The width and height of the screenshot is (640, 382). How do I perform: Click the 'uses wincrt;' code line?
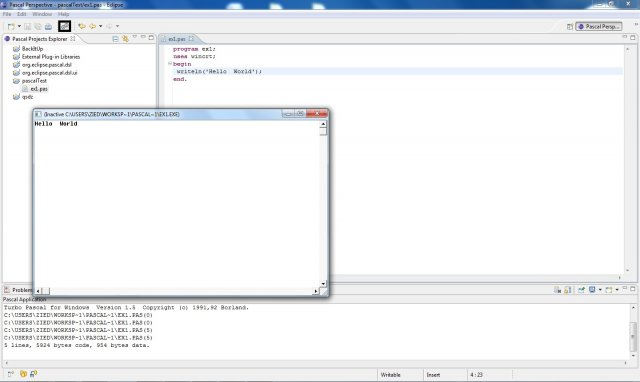(x=194, y=56)
